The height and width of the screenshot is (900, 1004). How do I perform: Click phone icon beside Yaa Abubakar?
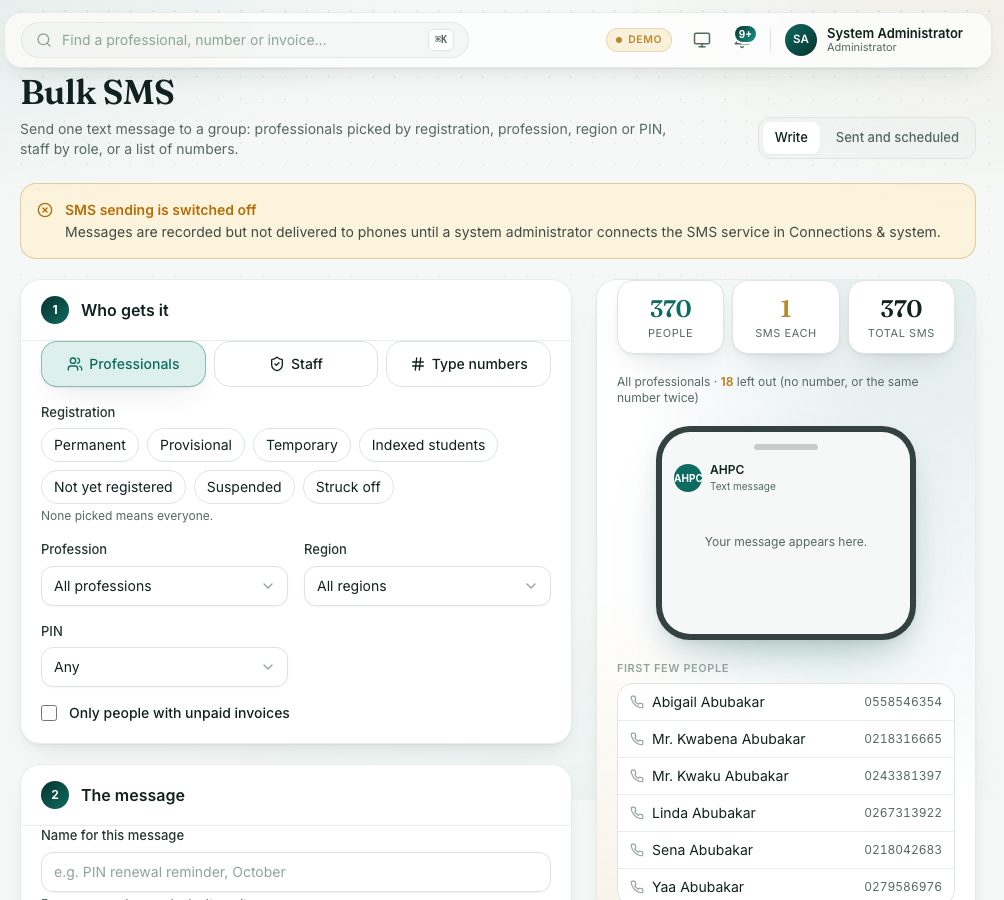point(636,887)
